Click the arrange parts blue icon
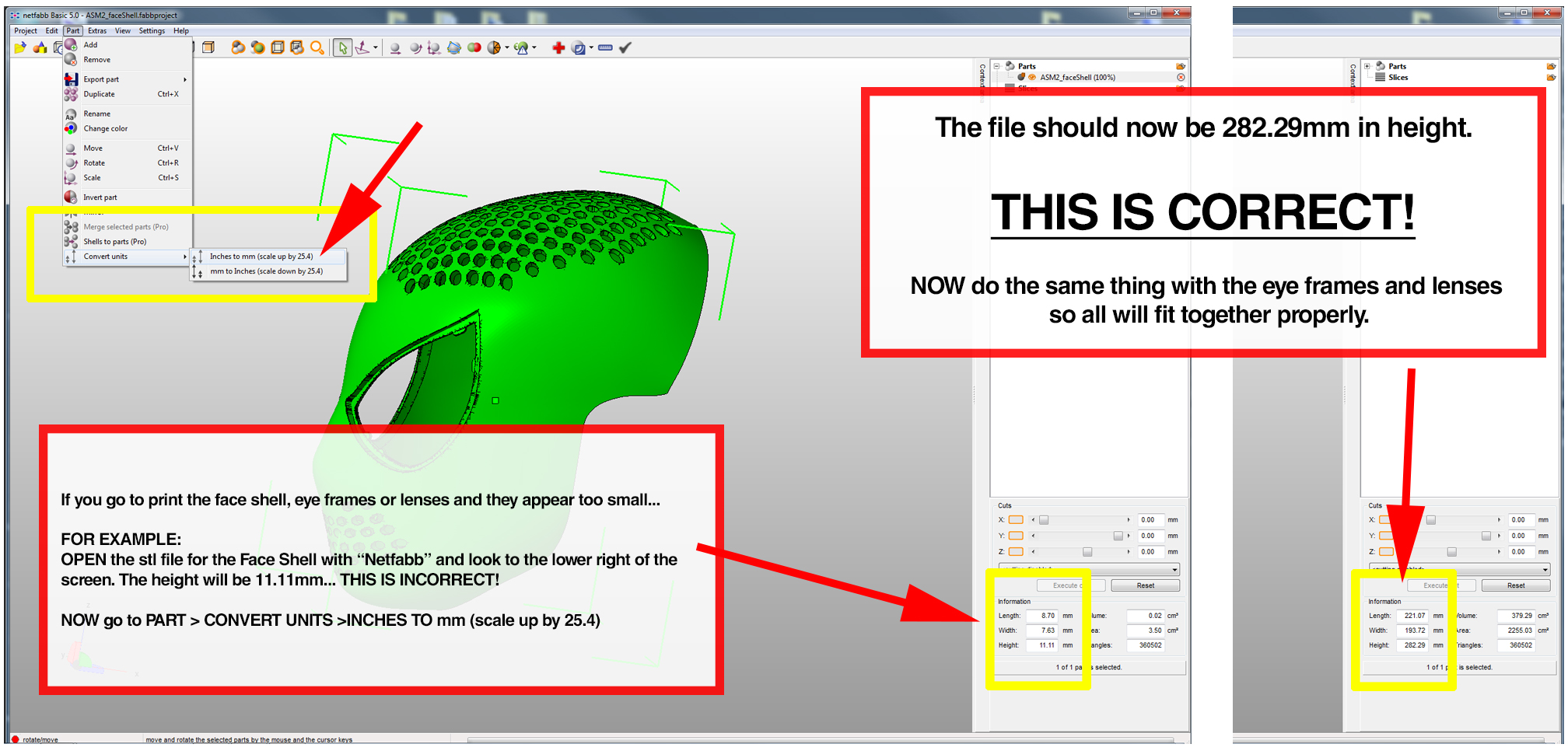The width and height of the screenshot is (1568, 751). click(454, 48)
